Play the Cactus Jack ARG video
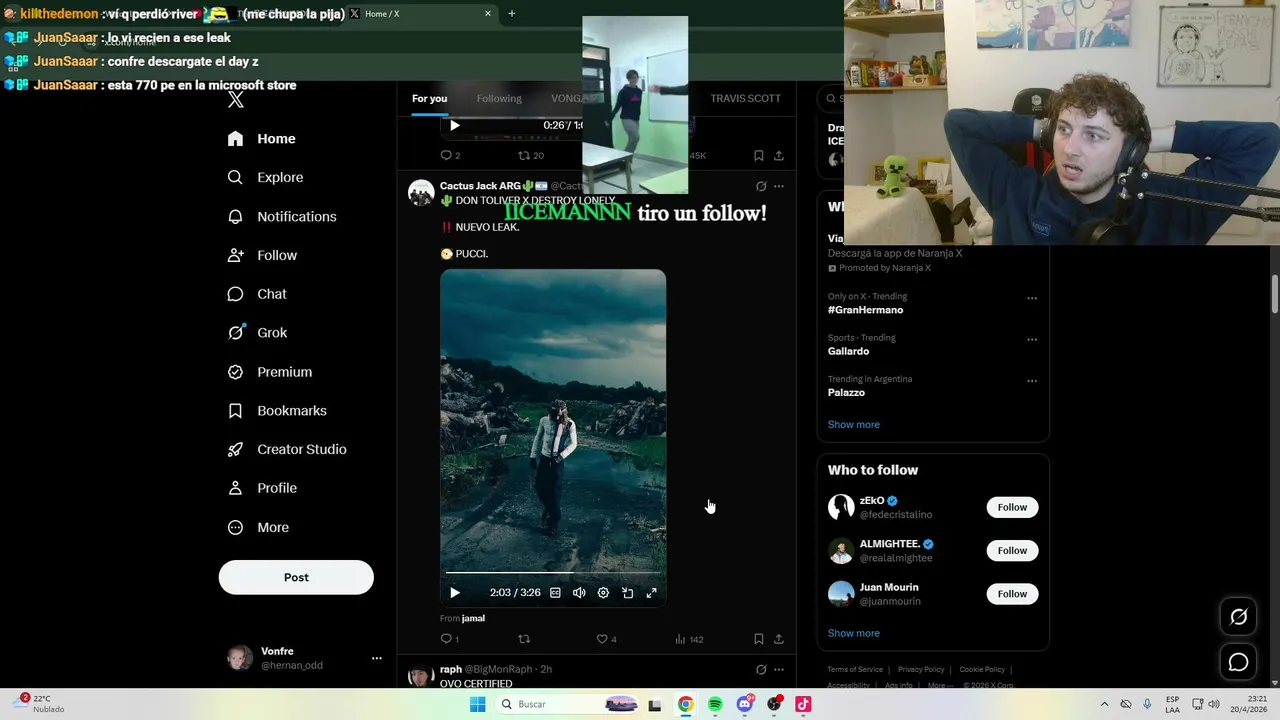Image resolution: width=1280 pixels, height=720 pixels. 455,593
